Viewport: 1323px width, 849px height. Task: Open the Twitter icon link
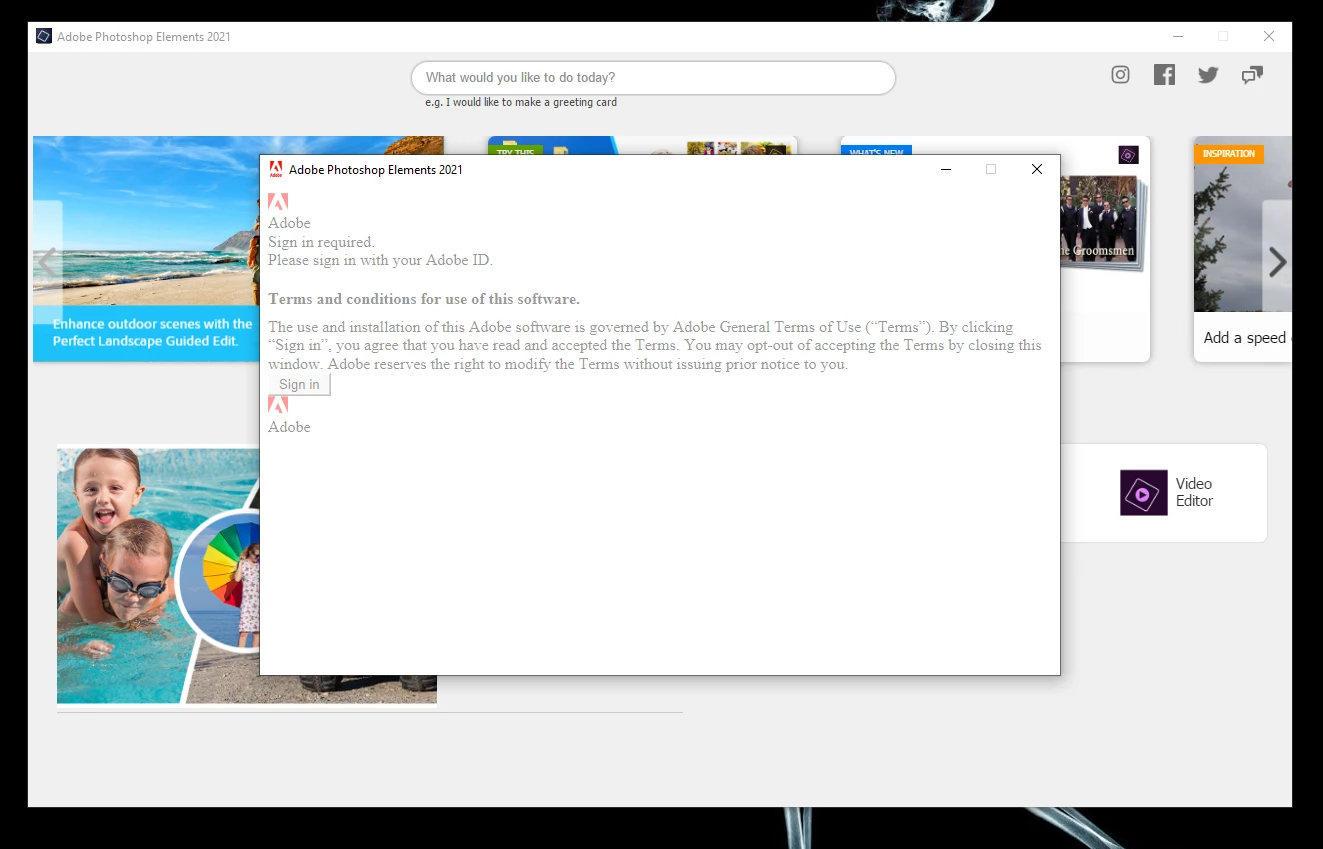pos(1208,75)
